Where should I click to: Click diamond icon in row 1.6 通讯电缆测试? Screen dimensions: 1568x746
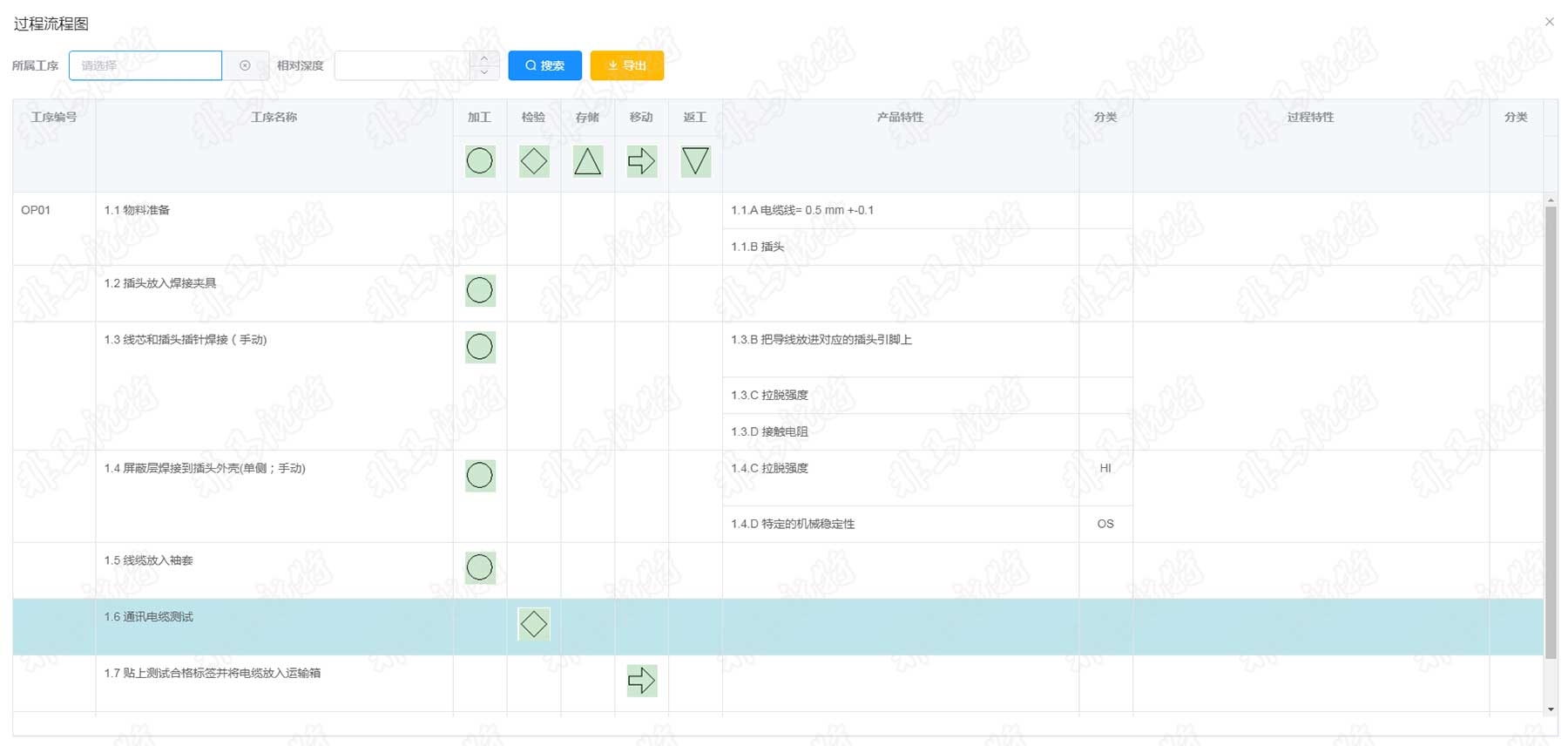(x=534, y=624)
